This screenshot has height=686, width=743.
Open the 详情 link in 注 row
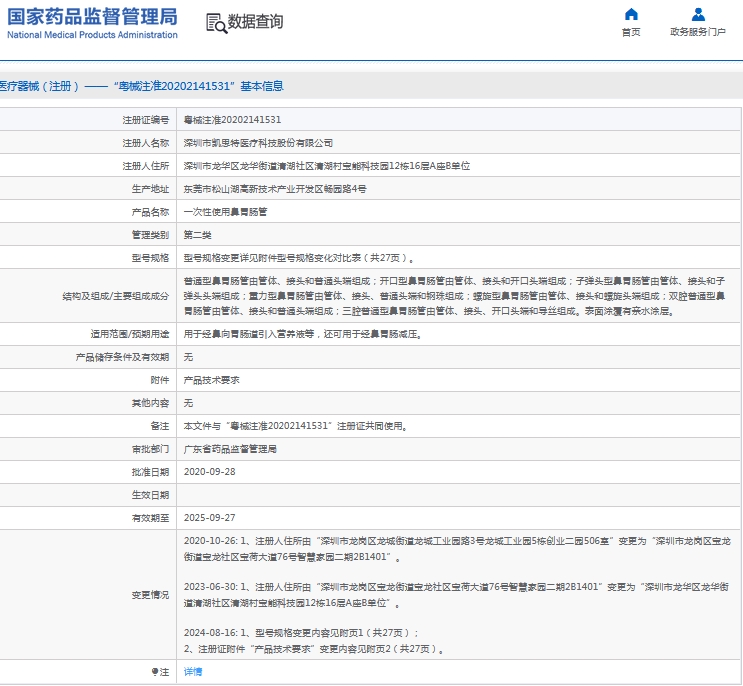click(193, 672)
